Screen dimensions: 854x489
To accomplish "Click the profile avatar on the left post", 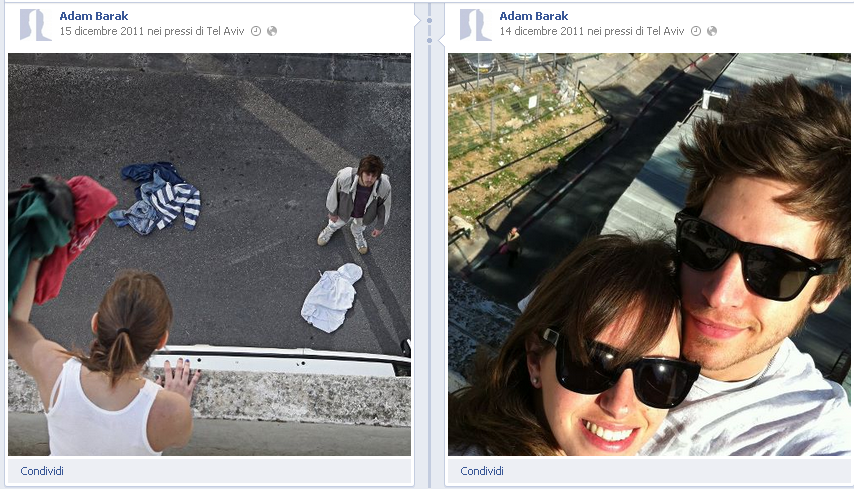I will (x=35, y=25).
